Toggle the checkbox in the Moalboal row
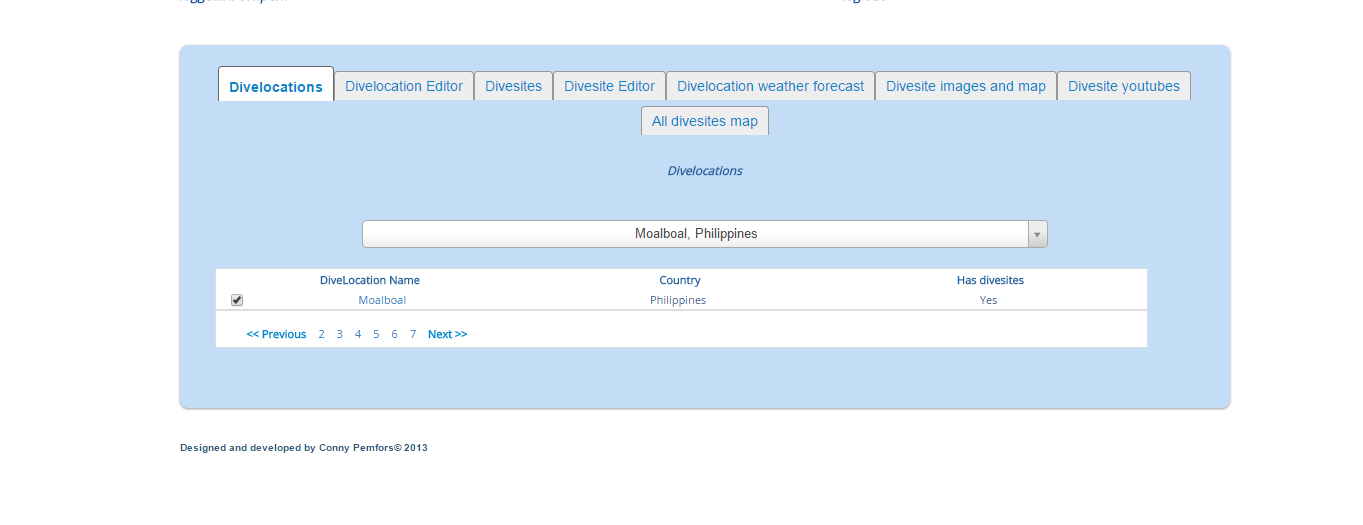Image resolution: width=1363 pixels, height=525 pixels. point(237,300)
